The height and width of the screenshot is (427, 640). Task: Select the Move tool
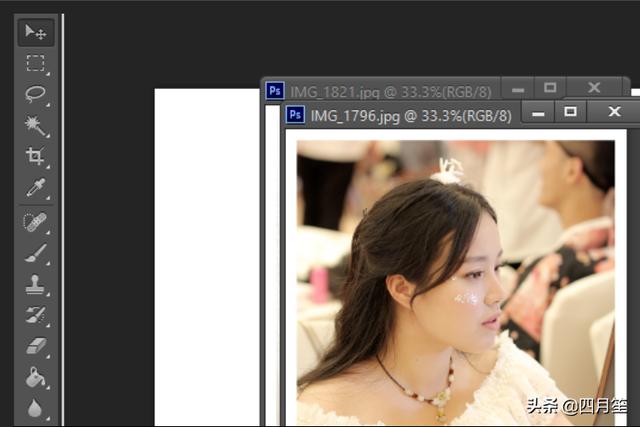36,32
